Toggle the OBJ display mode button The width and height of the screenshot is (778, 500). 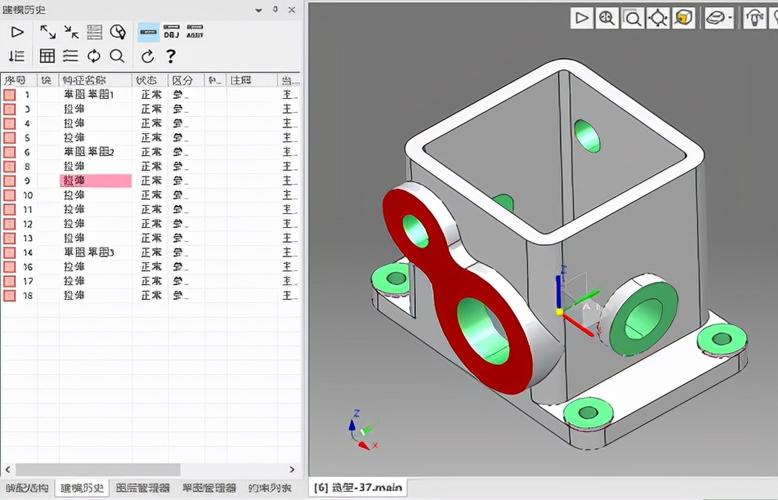[171, 32]
